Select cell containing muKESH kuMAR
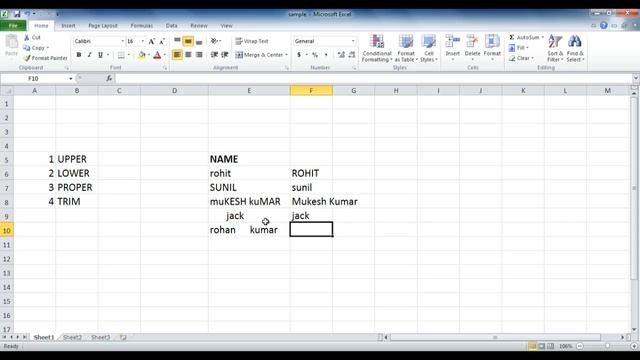 [x=249, y=202]
